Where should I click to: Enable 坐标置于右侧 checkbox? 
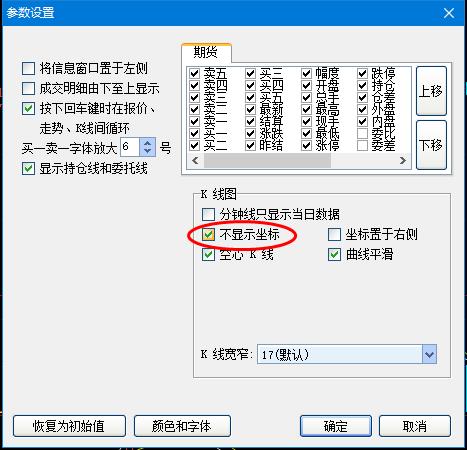point(334,235)
